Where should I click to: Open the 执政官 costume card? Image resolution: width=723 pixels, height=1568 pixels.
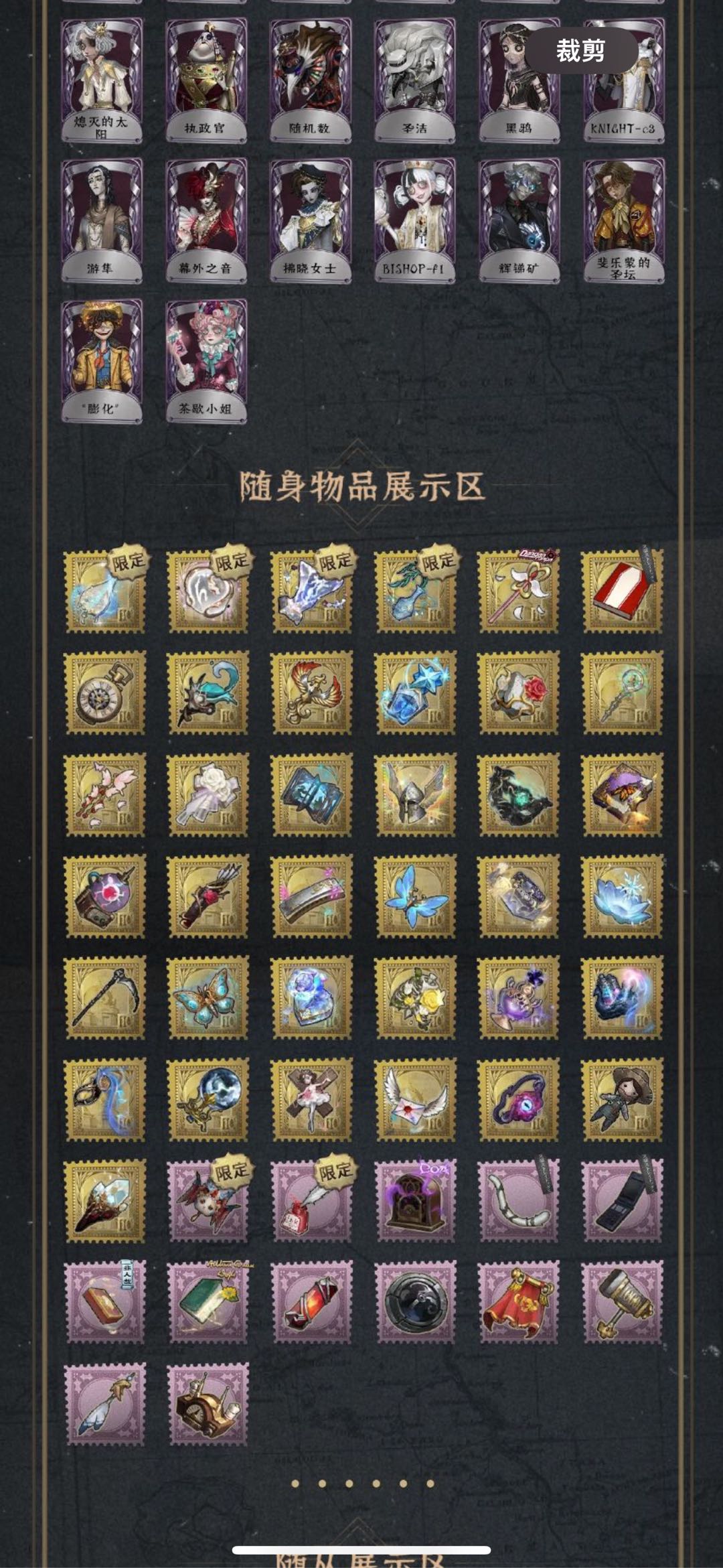(206, 80)
